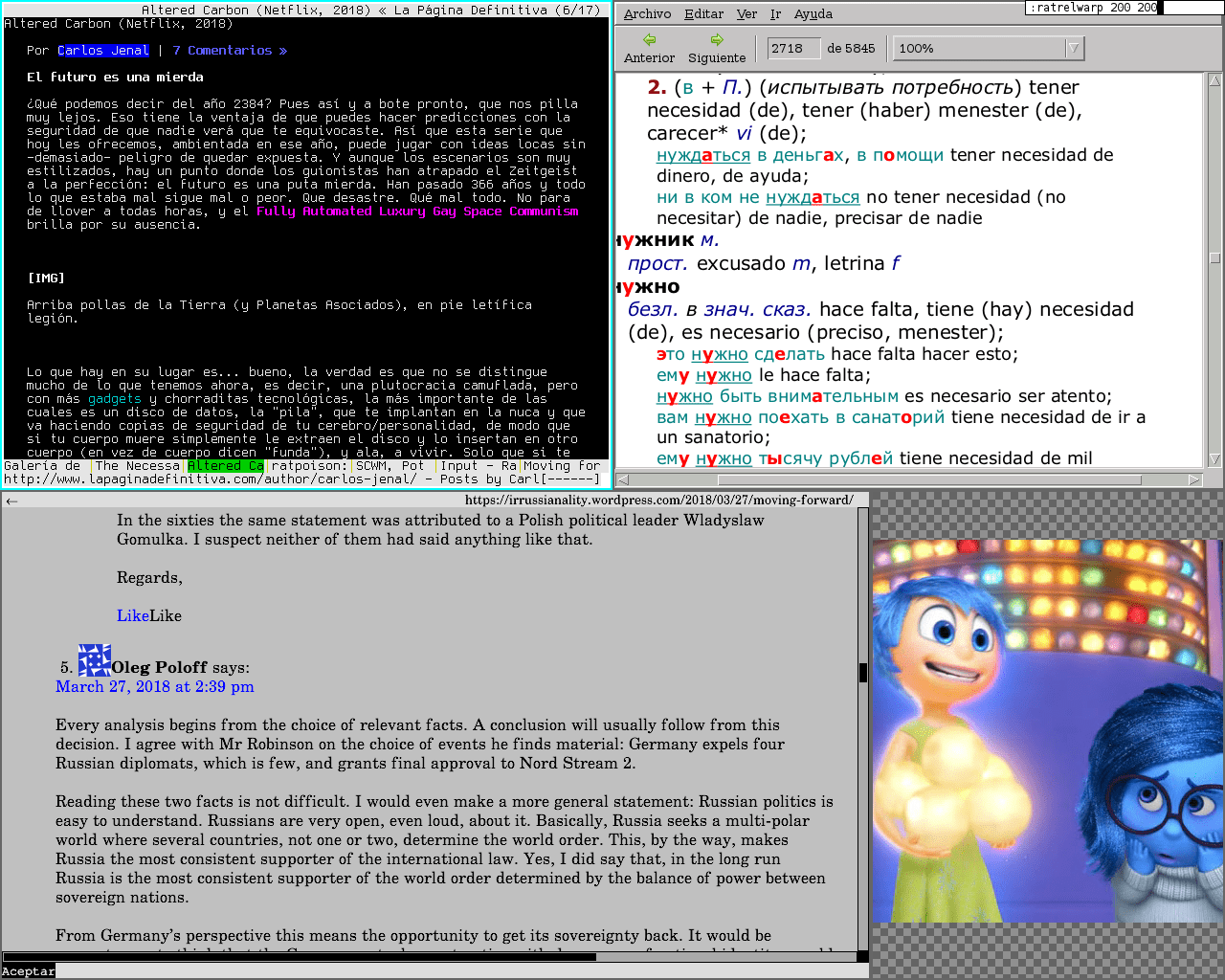Open the Ir menu
This screenshot has width=1225, height=980.
[x=775, y=13]
